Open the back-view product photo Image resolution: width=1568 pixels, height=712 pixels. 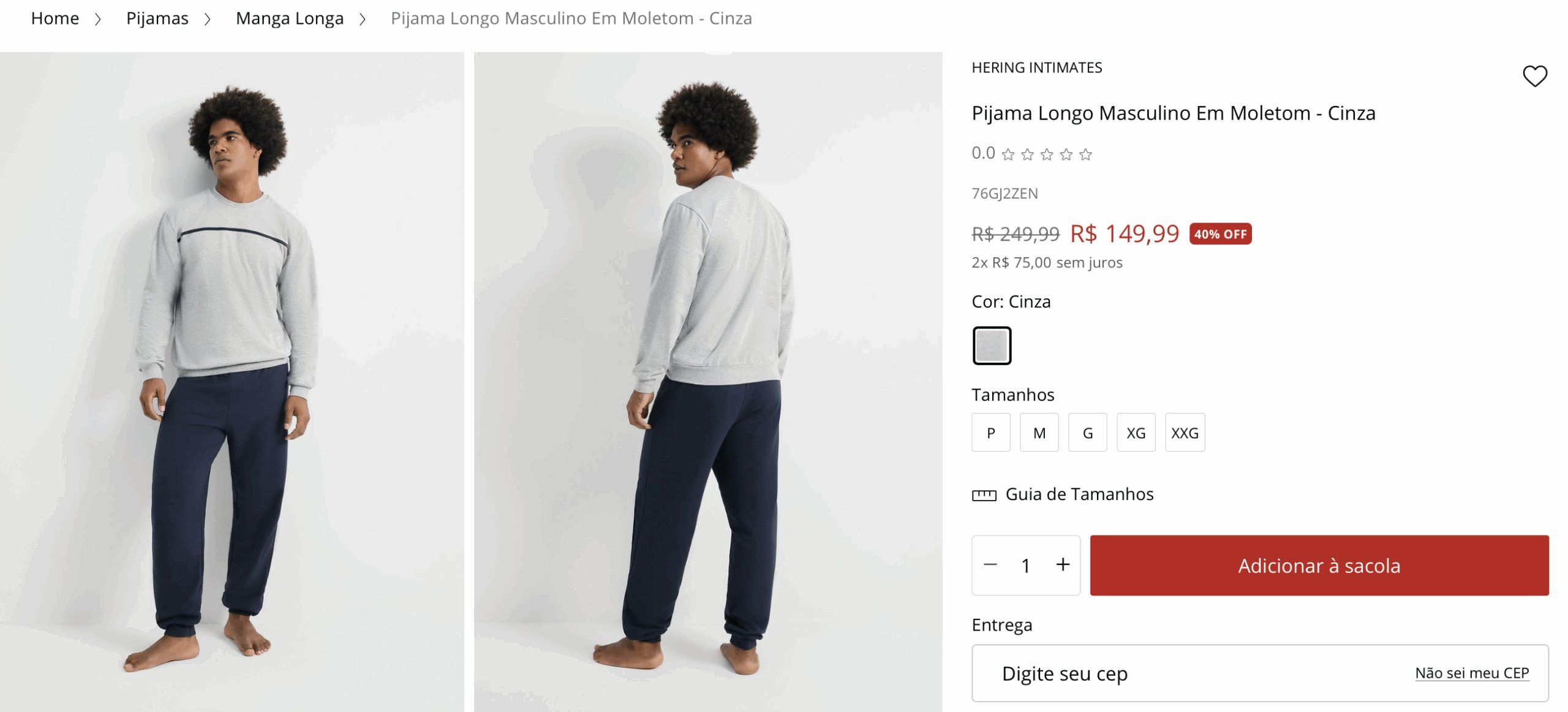[x=707, y=382]
